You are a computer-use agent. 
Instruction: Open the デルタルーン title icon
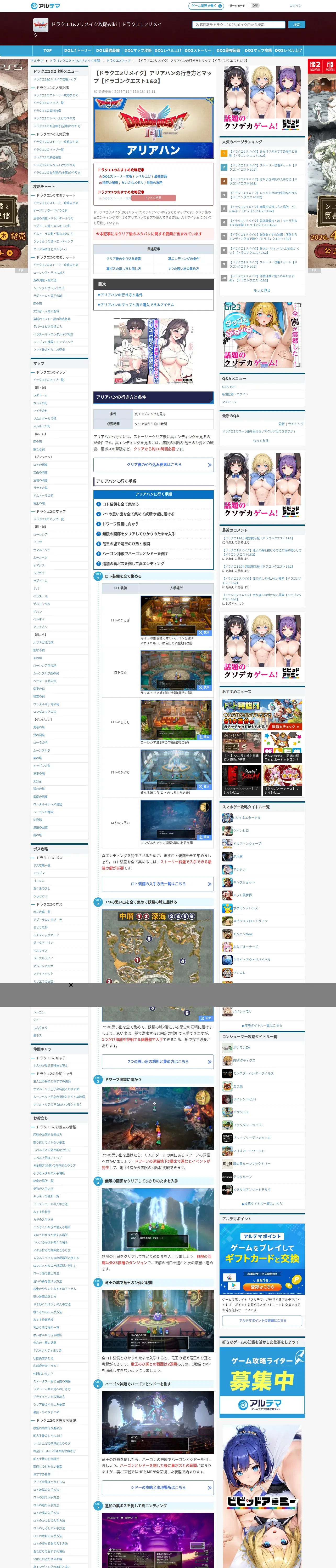(227, 1177)
